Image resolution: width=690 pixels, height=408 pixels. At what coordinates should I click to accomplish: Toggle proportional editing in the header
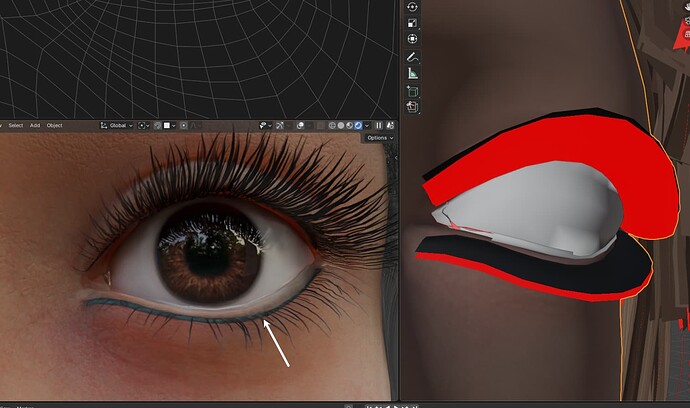184,125
